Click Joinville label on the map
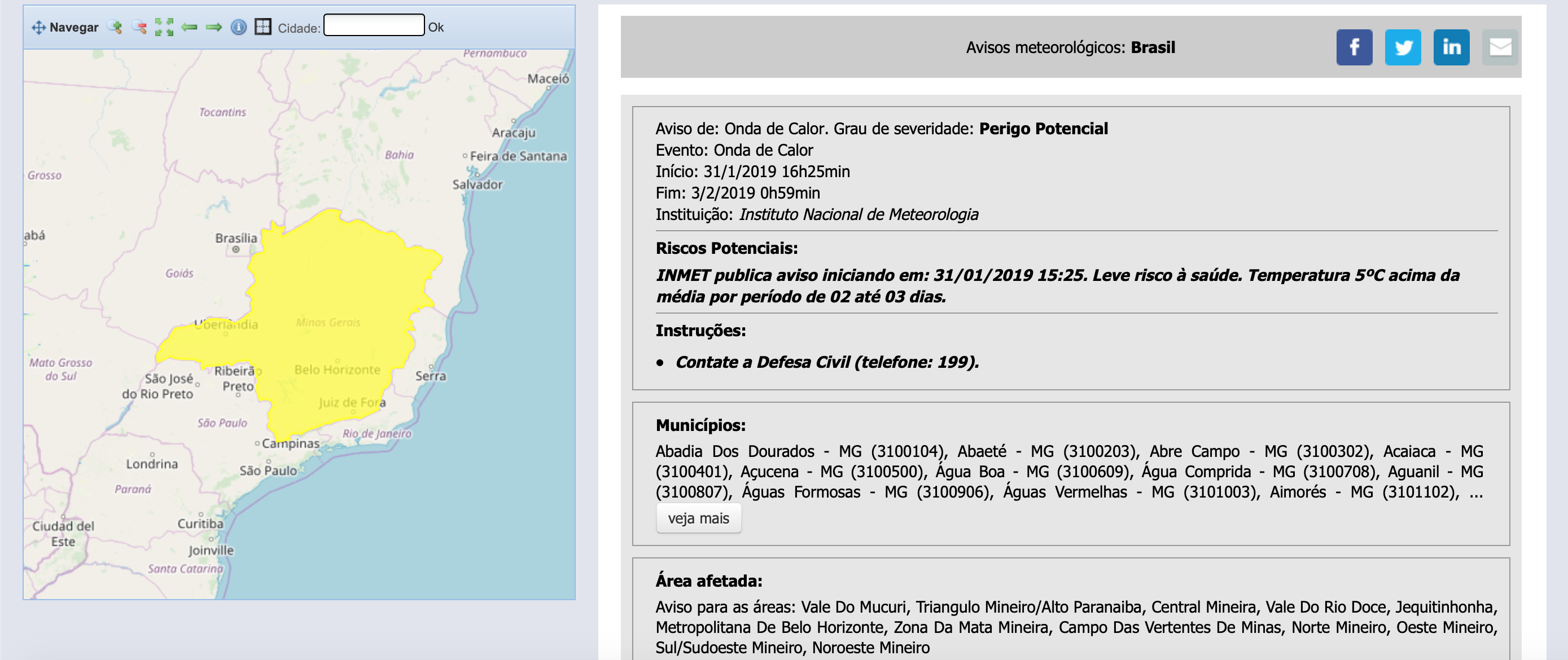The height and width of the screenshot is (660, 1568). (x=211, y=551)
